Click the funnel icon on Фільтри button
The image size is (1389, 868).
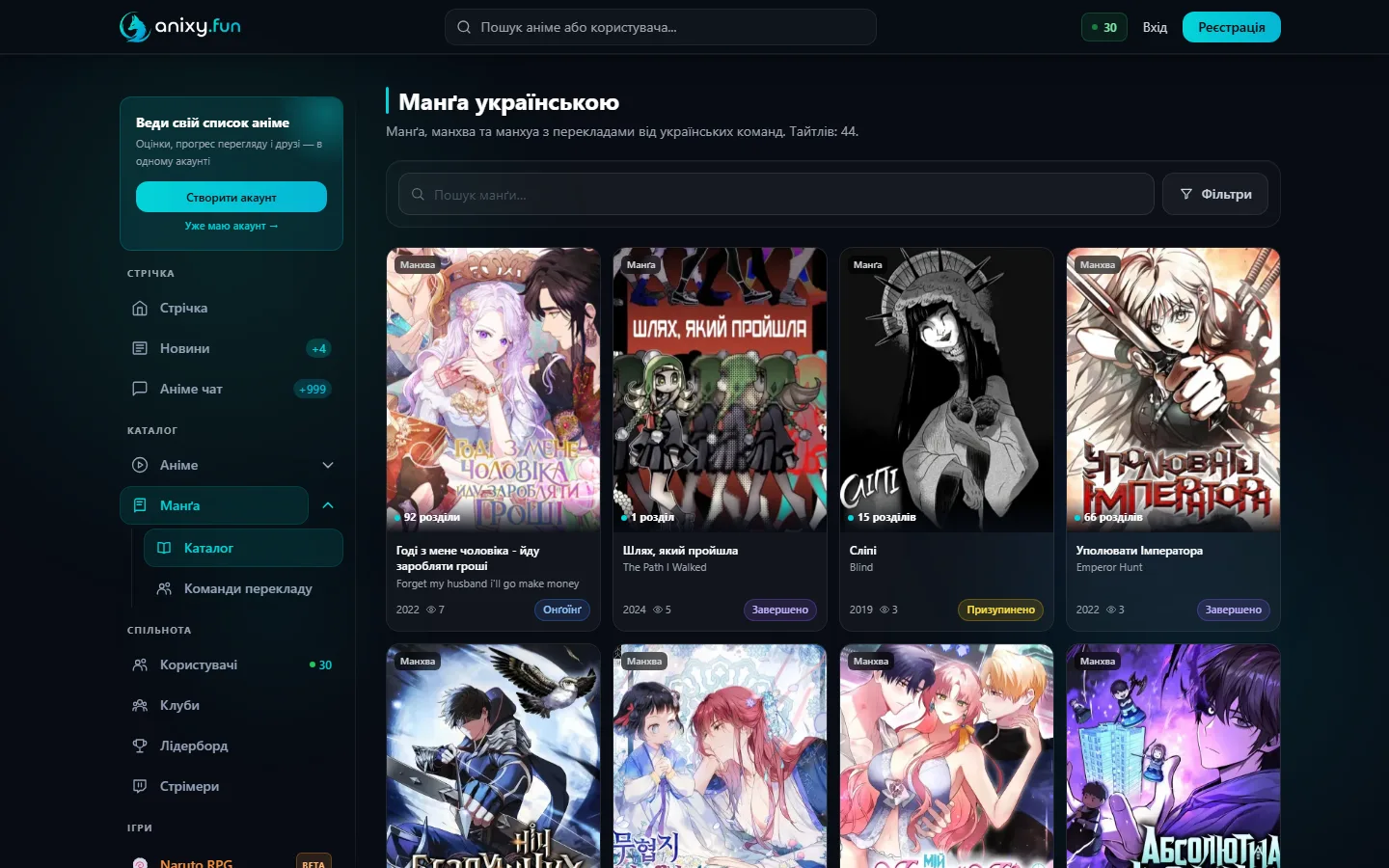tap(1186, 194)
